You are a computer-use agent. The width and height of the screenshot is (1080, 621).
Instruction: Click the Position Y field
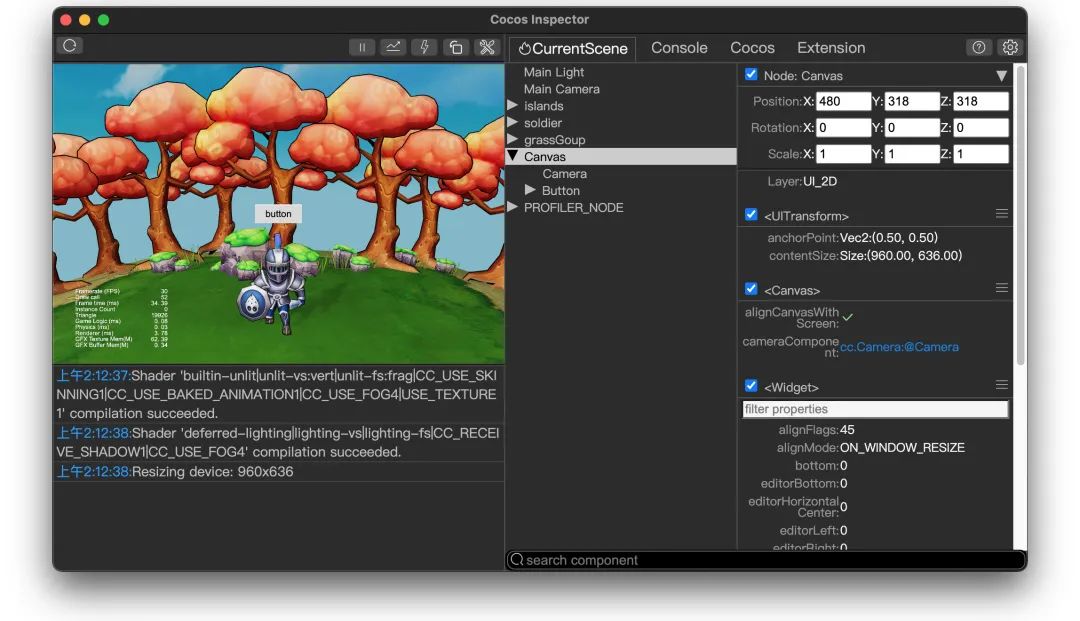point(912,101)
